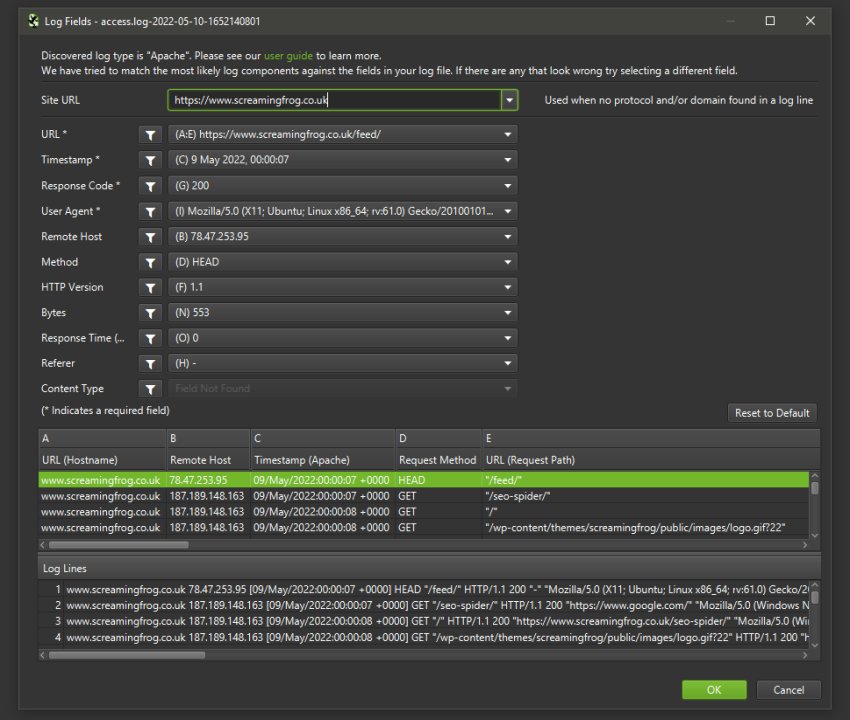The image size is (850, 720).
Task: Click the HEAD request method cell
Action: (x=439, y=480)
